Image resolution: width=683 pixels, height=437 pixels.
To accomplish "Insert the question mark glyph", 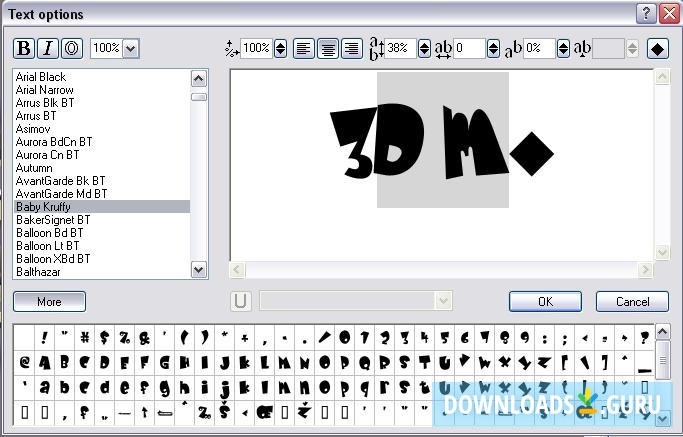I will (x=645, y=337).
